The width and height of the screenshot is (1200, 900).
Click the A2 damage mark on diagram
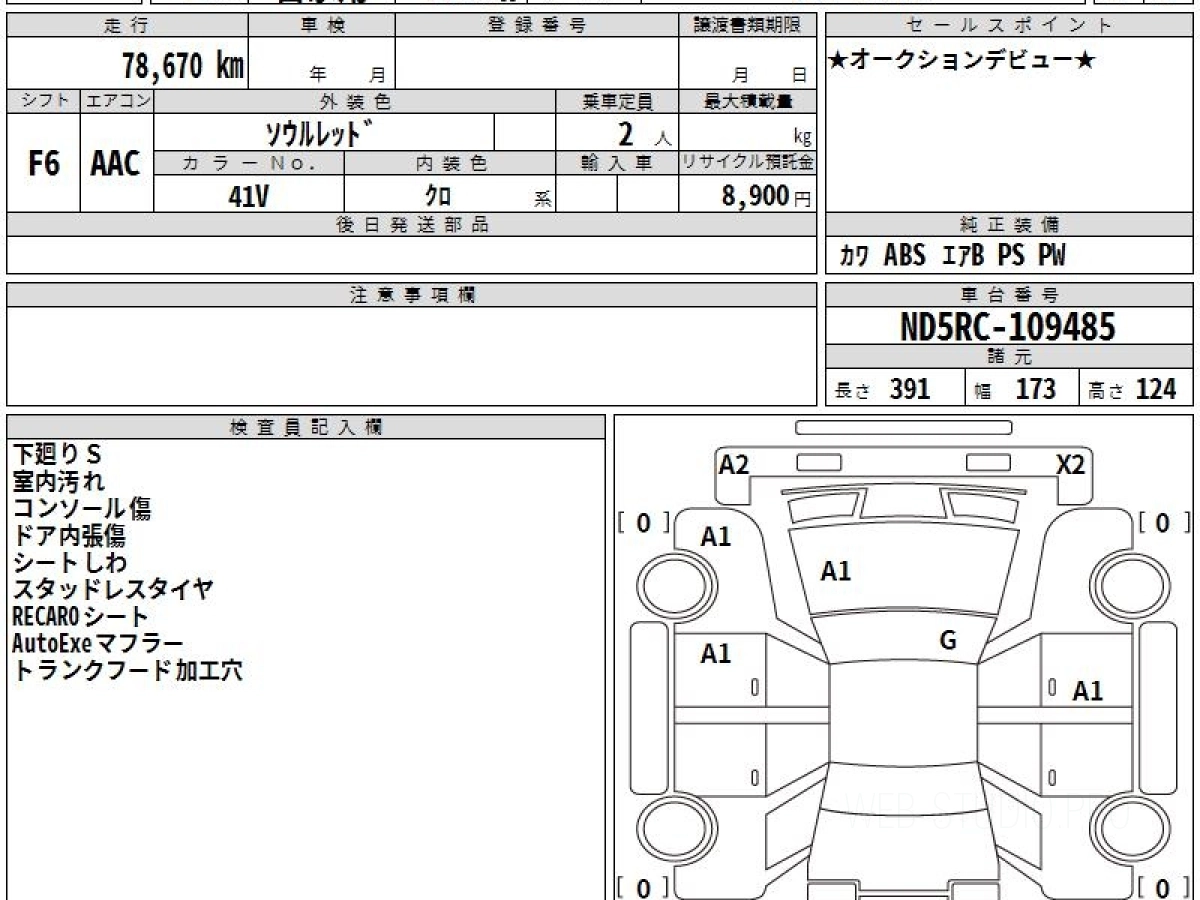(x=734, y=464)
